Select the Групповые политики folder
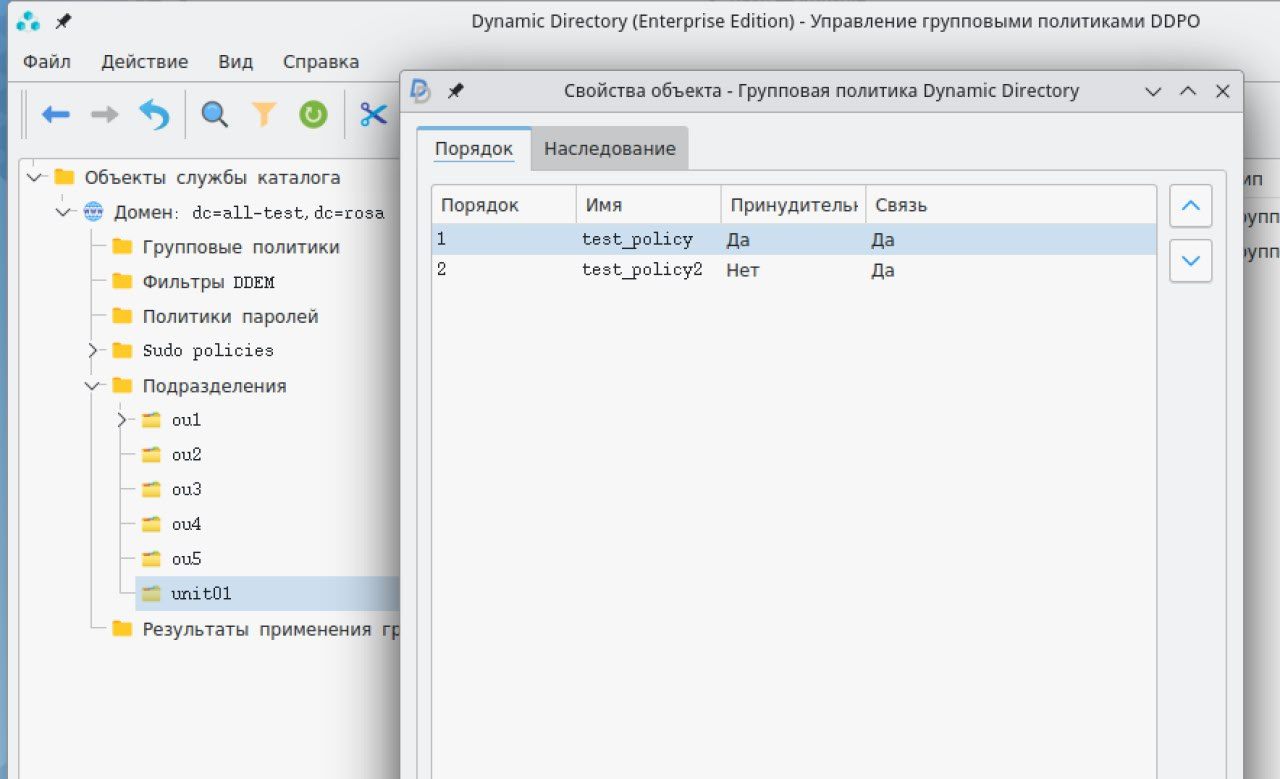The width and height of the screenshot is (1280, 779). tap(240, 247)
